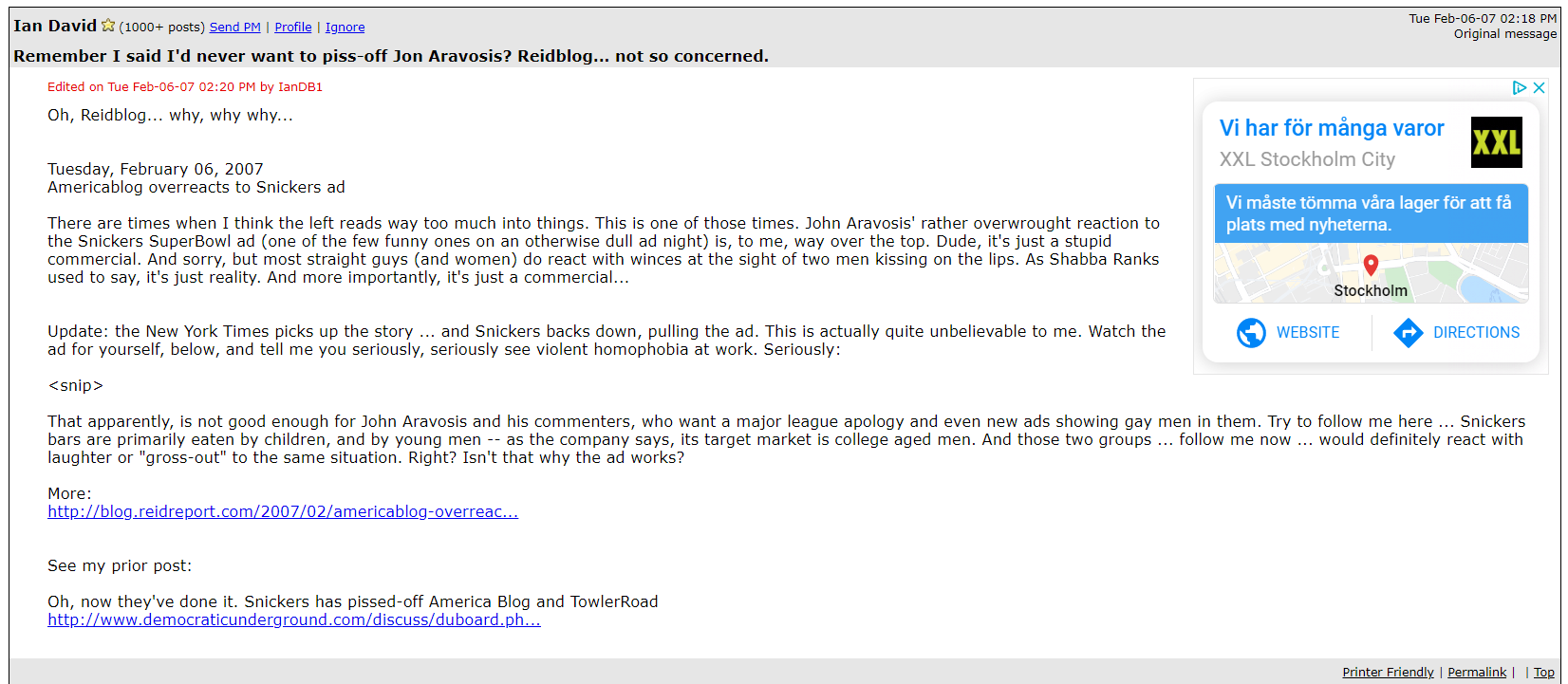Click the red map pin on Stockholm map
Screen dimensions: 1568x684
point(1371,265)
